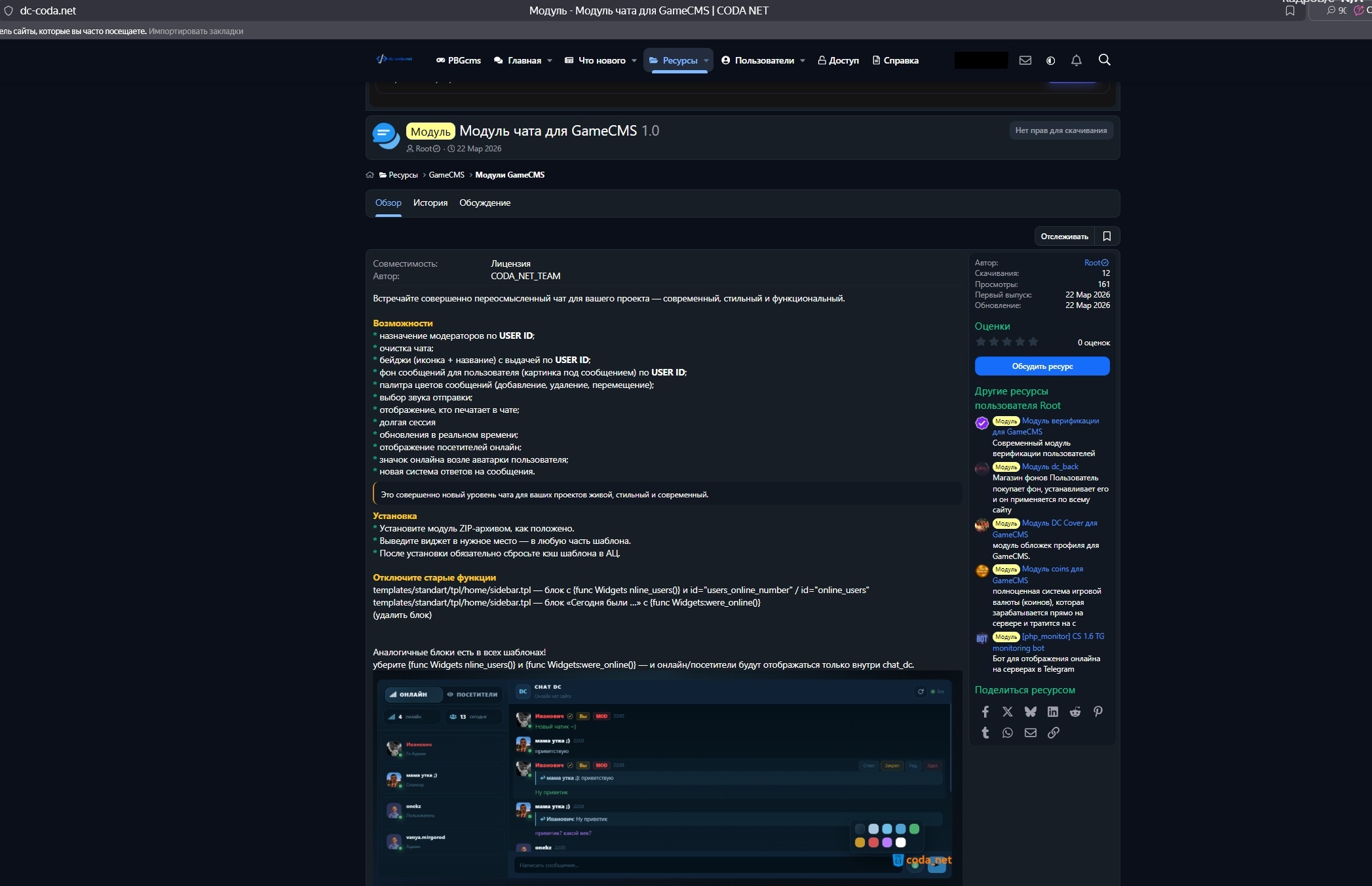
Task: Open site security shield in address bar
Action: point(9,10)
